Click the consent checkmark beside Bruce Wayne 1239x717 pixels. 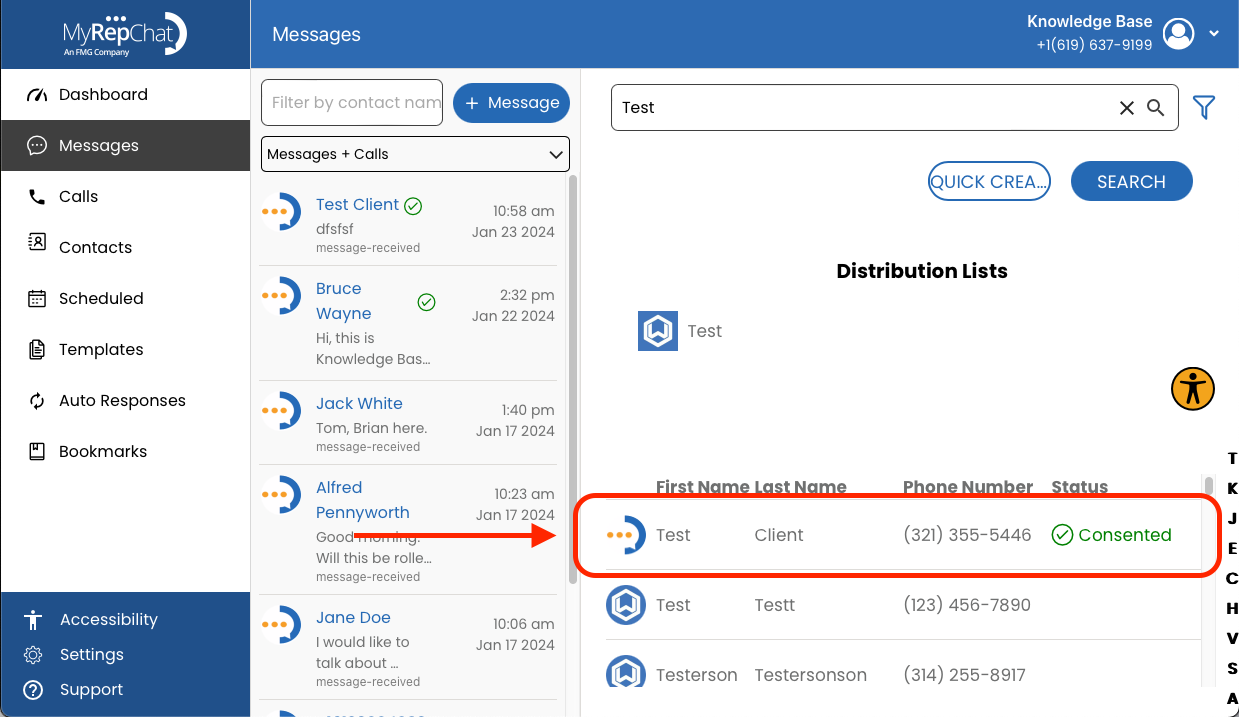click(x=426, y=302)
